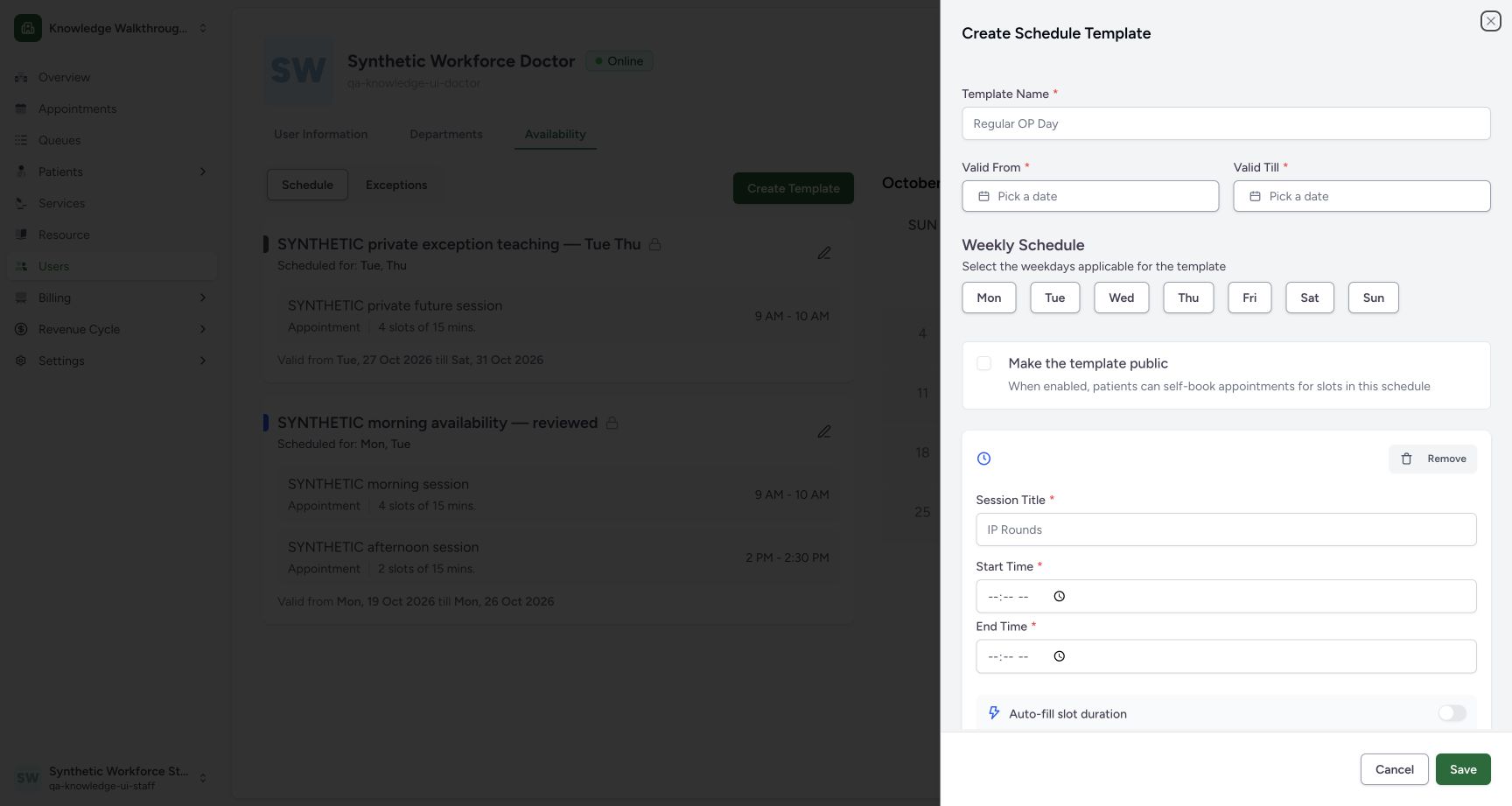Image resolution: width=1512 pixels, height=806 pixels.
Task: Edit the morning availability template pencil
Action: click(824, 431)
